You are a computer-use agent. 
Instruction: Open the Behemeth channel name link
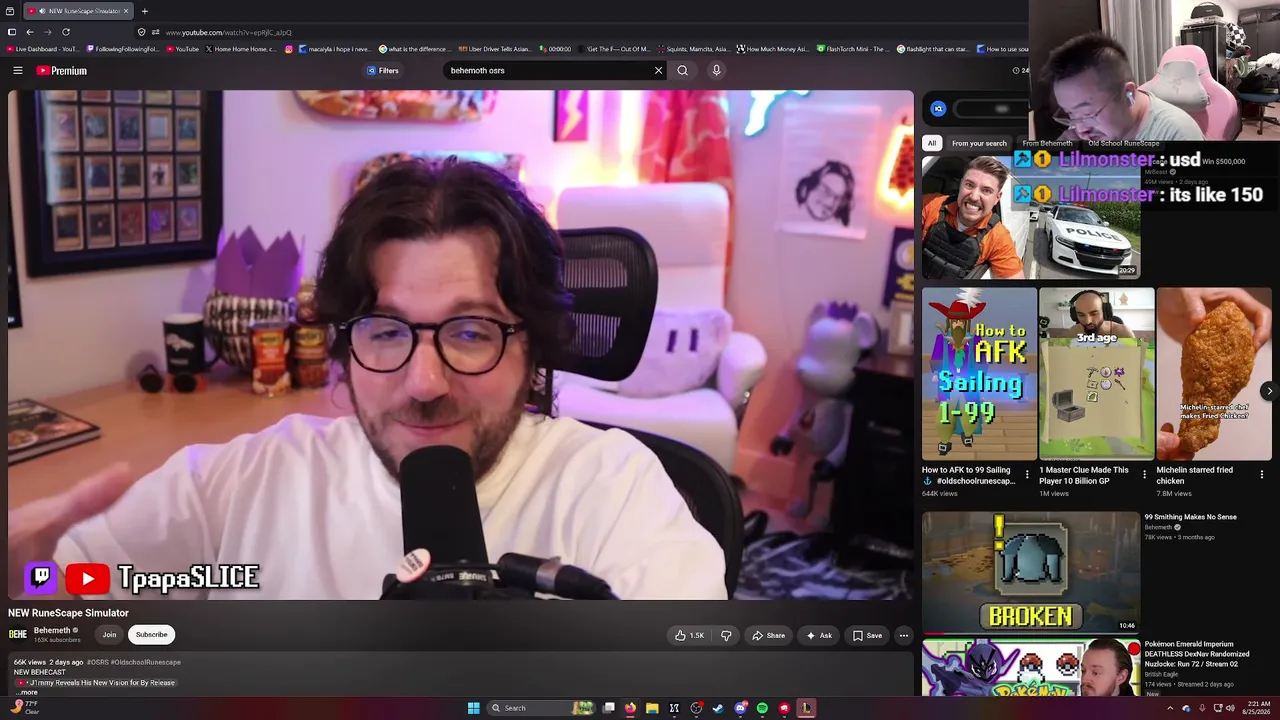(x=52, y=630)
